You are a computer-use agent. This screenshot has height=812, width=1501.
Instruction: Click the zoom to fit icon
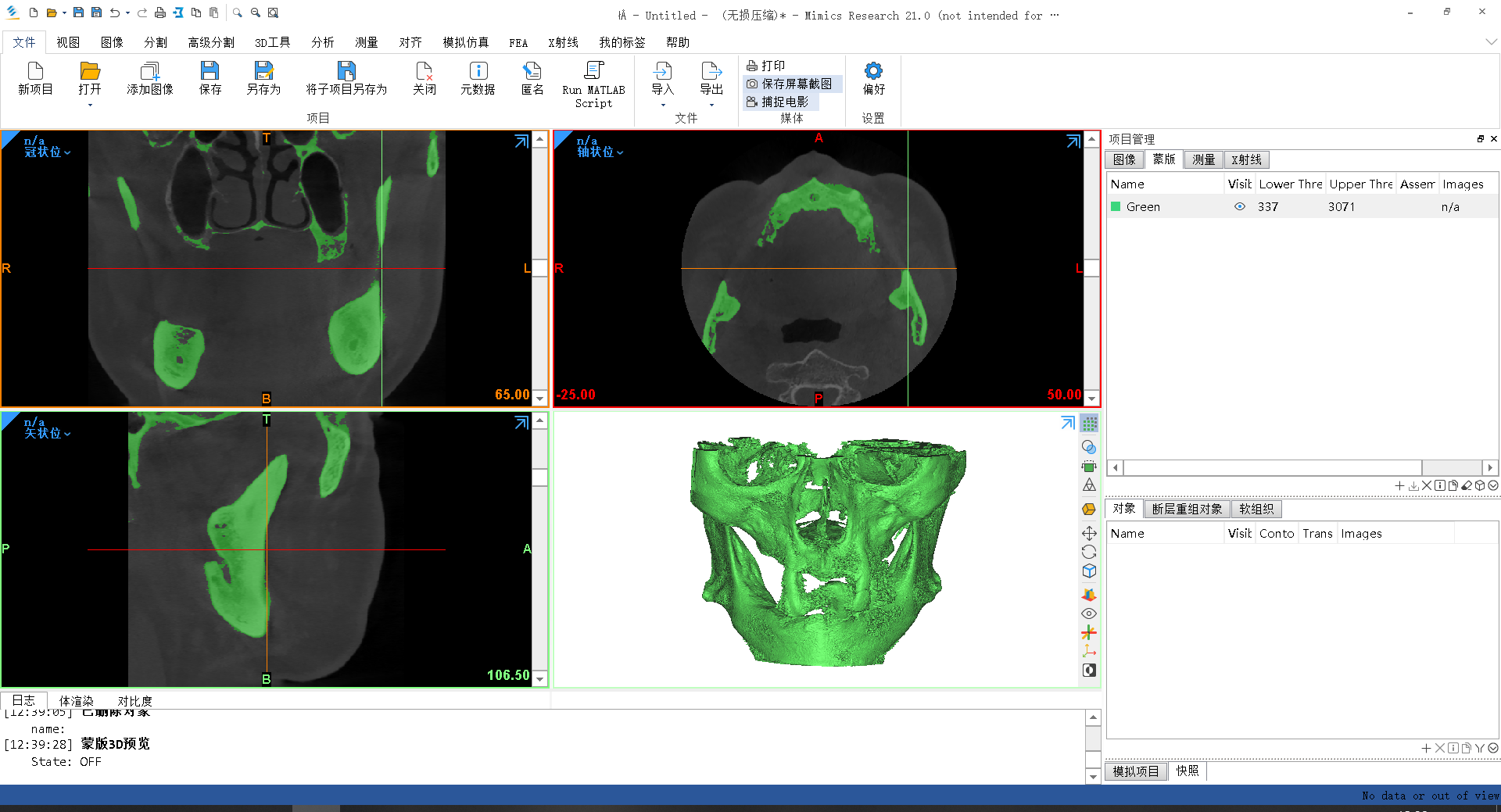coord(273,13)
